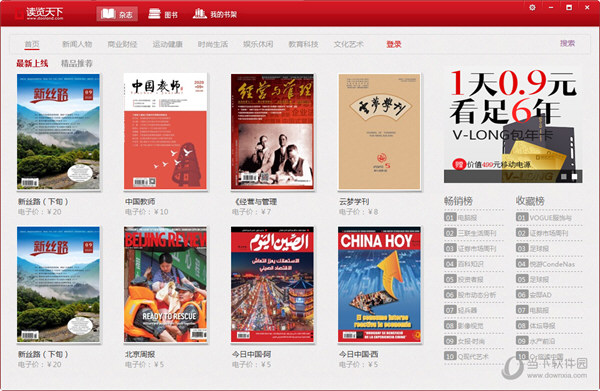Open 新丝路（下旬）cover in the top row
This screenshot has height=391, width=600.
[x=58, y=132]
